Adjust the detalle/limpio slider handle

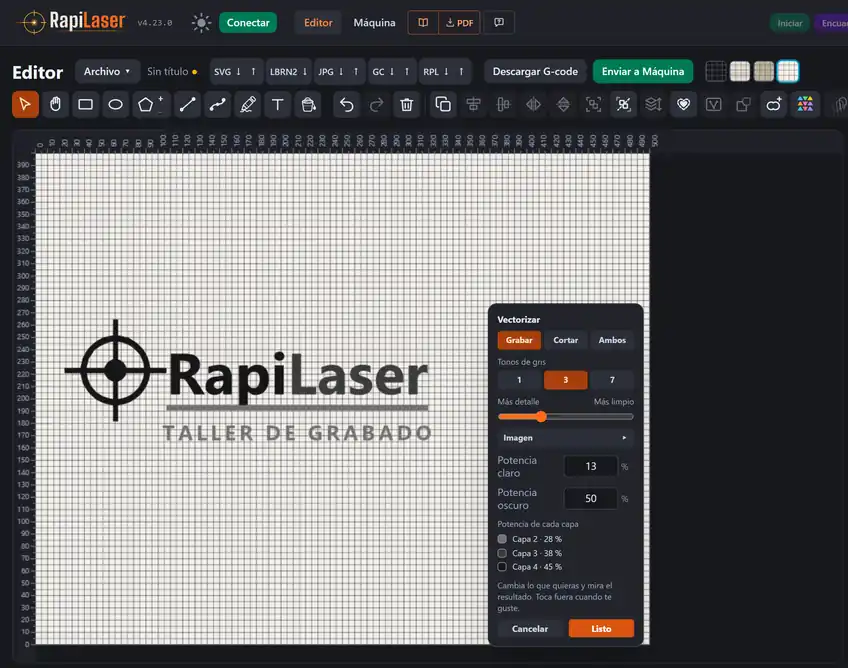(x=541, y=416)
